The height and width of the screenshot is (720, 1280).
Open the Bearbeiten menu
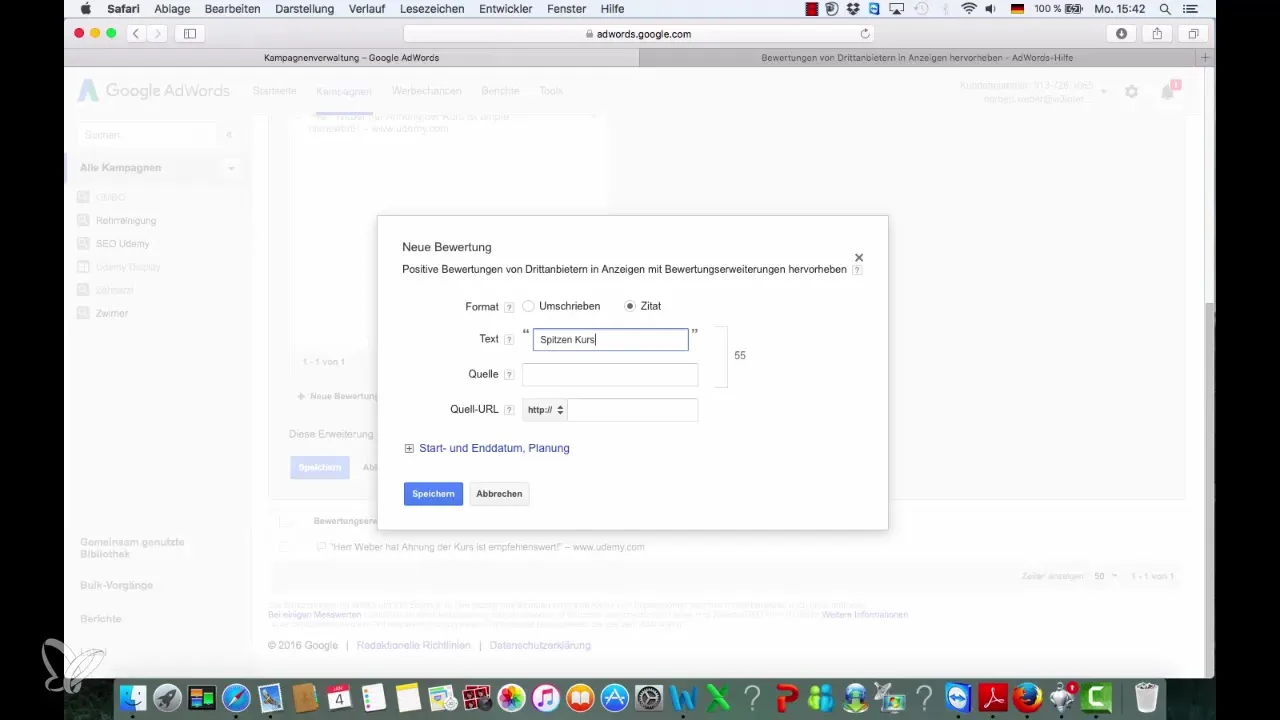coord(232,8)
